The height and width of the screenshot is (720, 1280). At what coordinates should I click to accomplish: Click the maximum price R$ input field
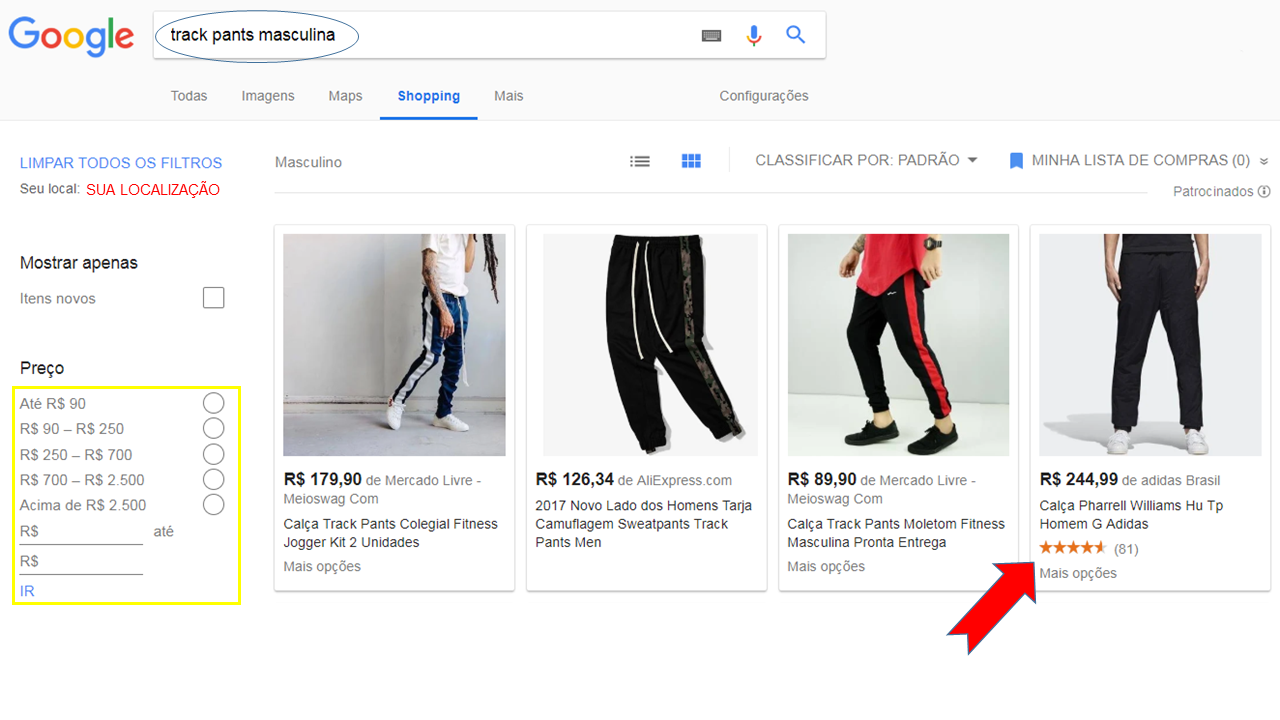point(81,562)
